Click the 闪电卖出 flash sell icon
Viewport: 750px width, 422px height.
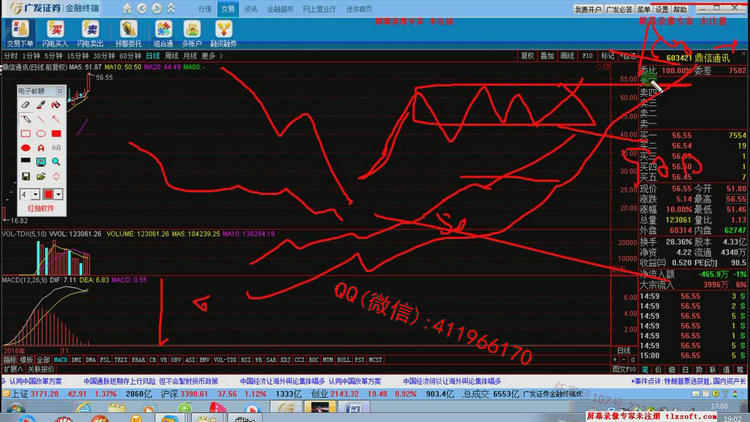(x=90, y=33)
